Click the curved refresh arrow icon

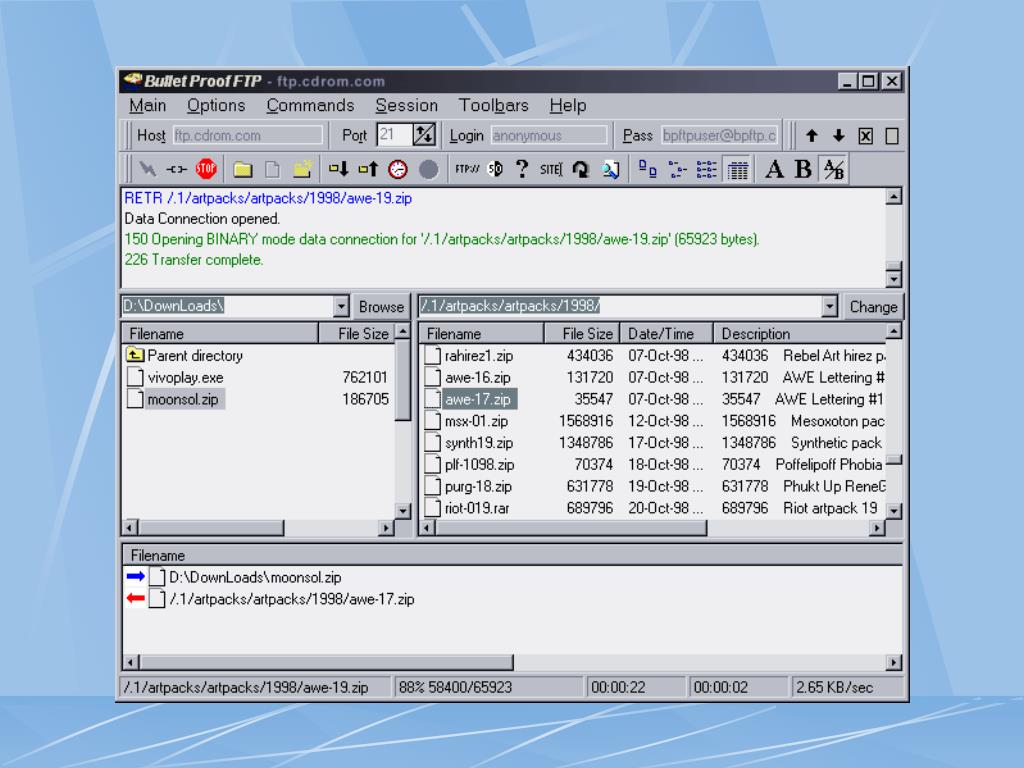coord(581,170)
